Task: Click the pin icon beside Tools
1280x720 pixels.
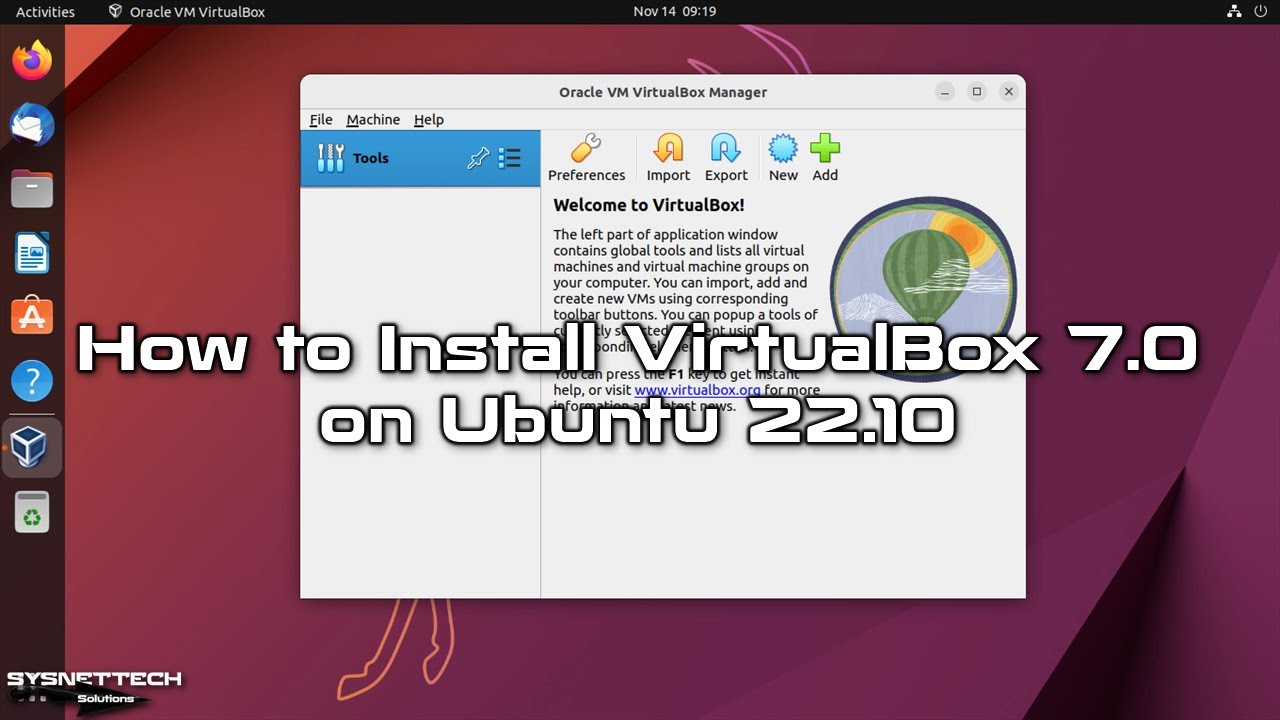Action: click(478, 158)
